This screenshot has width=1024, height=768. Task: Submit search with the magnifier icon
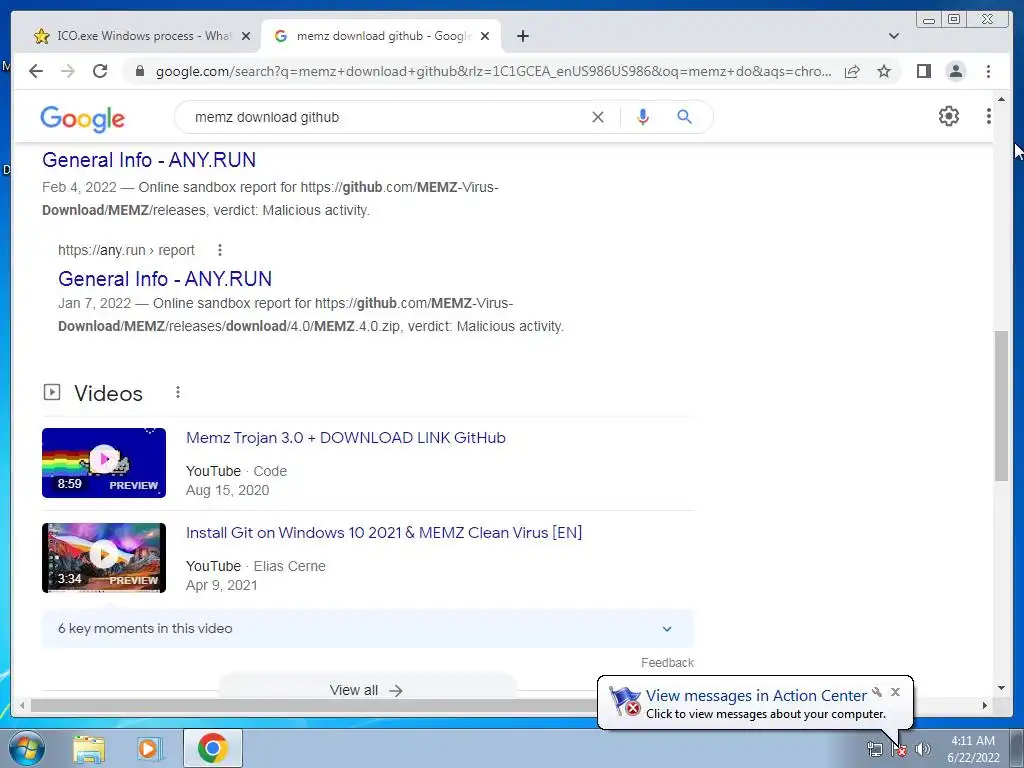684,117
